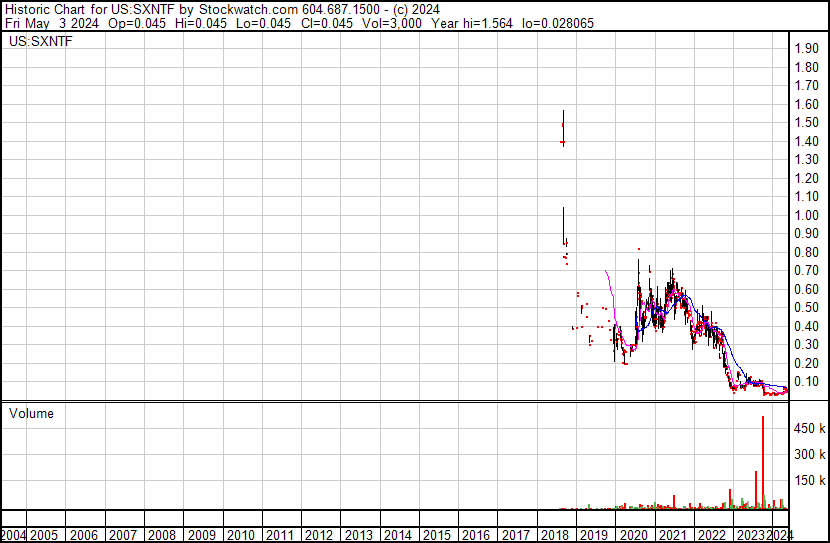The height and width of the screenshot is (543, 830).
Task: Click the 300 k volume axis label
Action: point(809,455)
